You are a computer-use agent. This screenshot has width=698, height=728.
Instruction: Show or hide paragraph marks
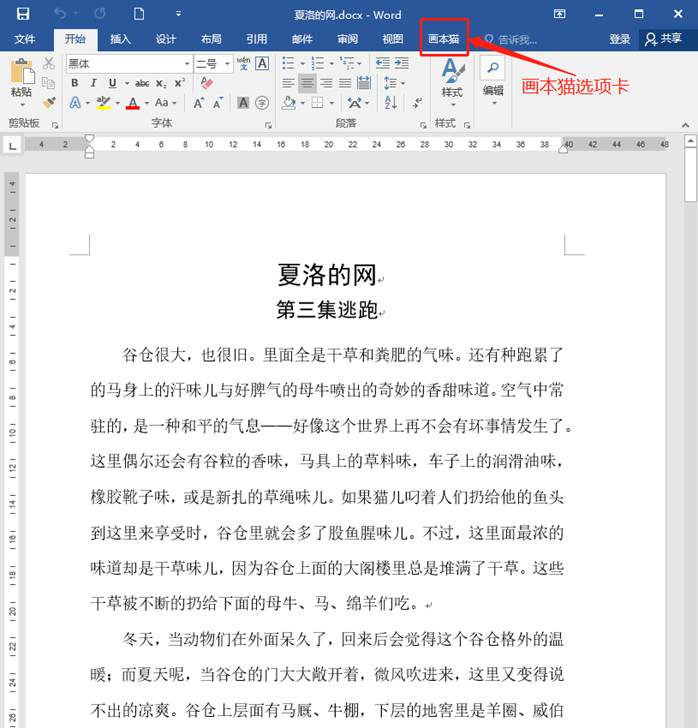click(417, 103)
